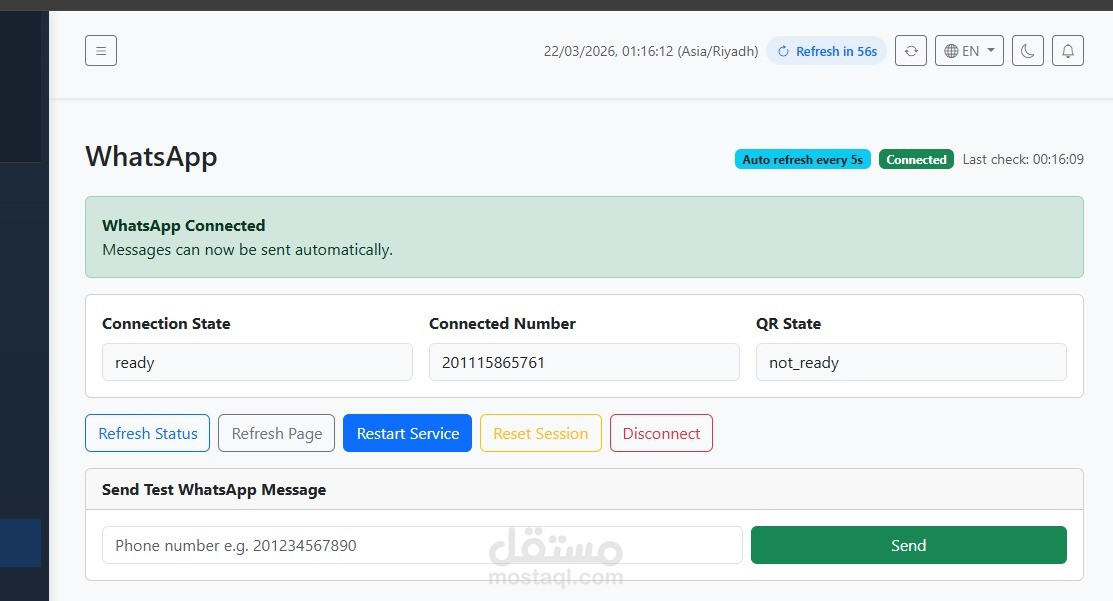Click the manual refresh icon button
1113x601 pixels.
911,51
